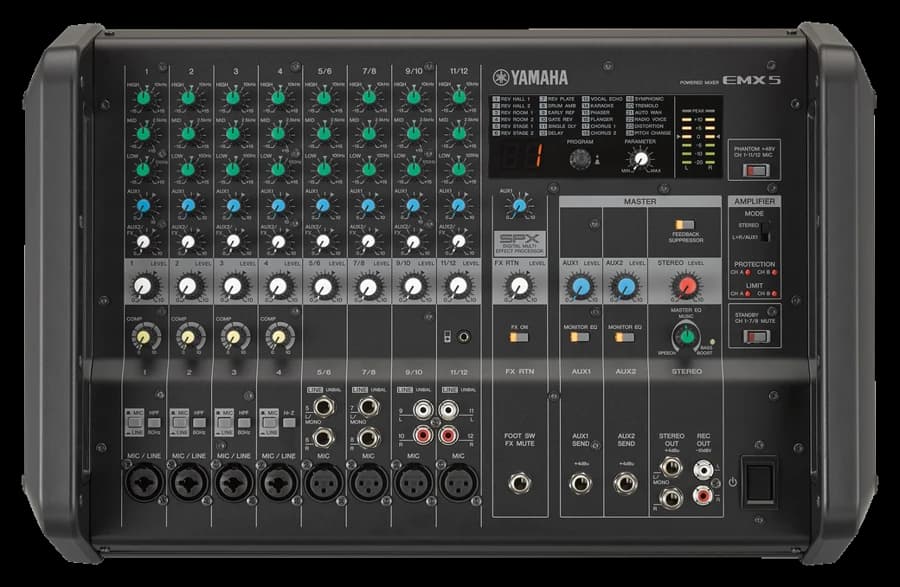
Task: Toggle the PHANTOM +48V switch
Action: pos(755,170)
